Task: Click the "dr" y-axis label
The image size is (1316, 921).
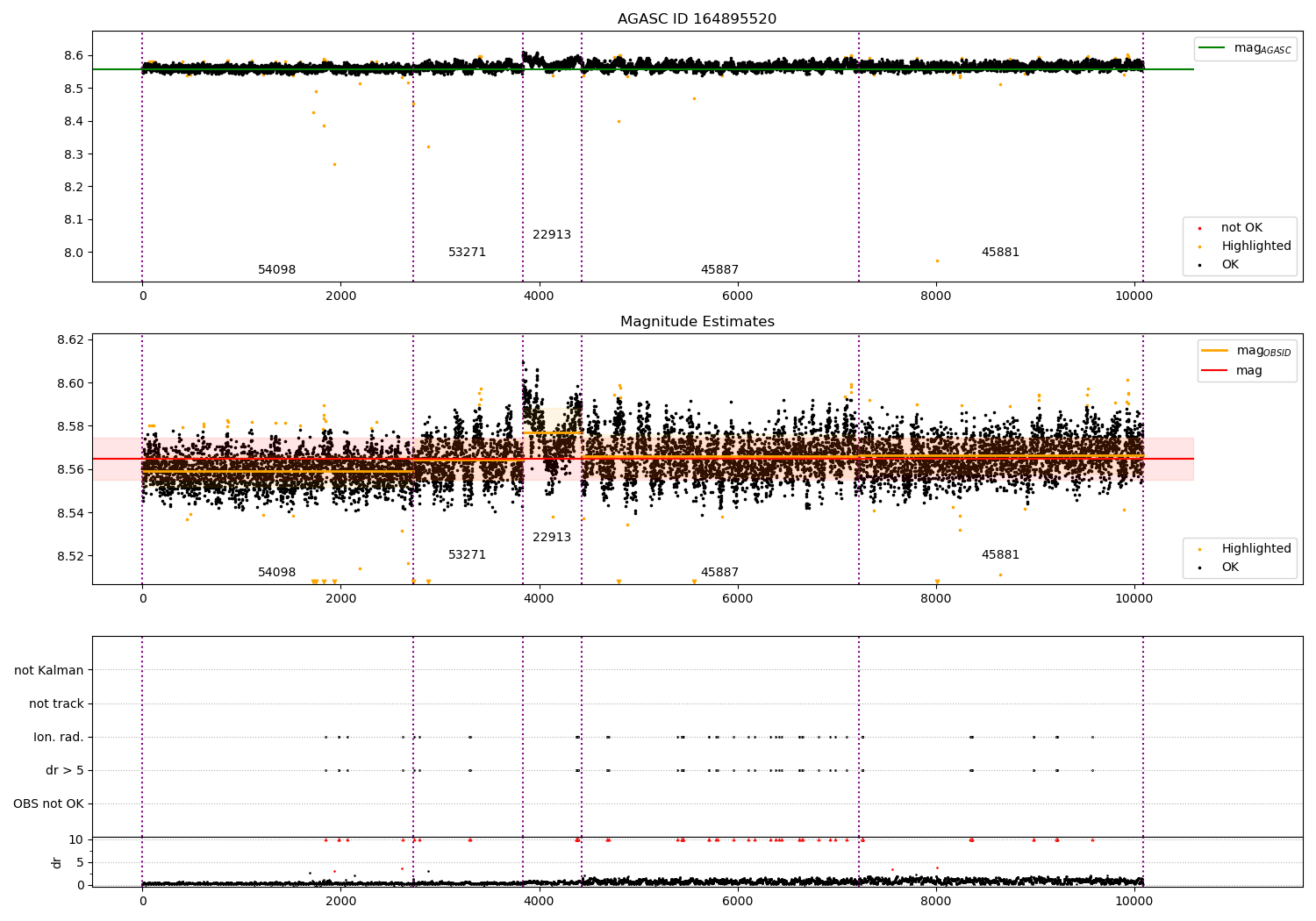Action: click(57, 862)
